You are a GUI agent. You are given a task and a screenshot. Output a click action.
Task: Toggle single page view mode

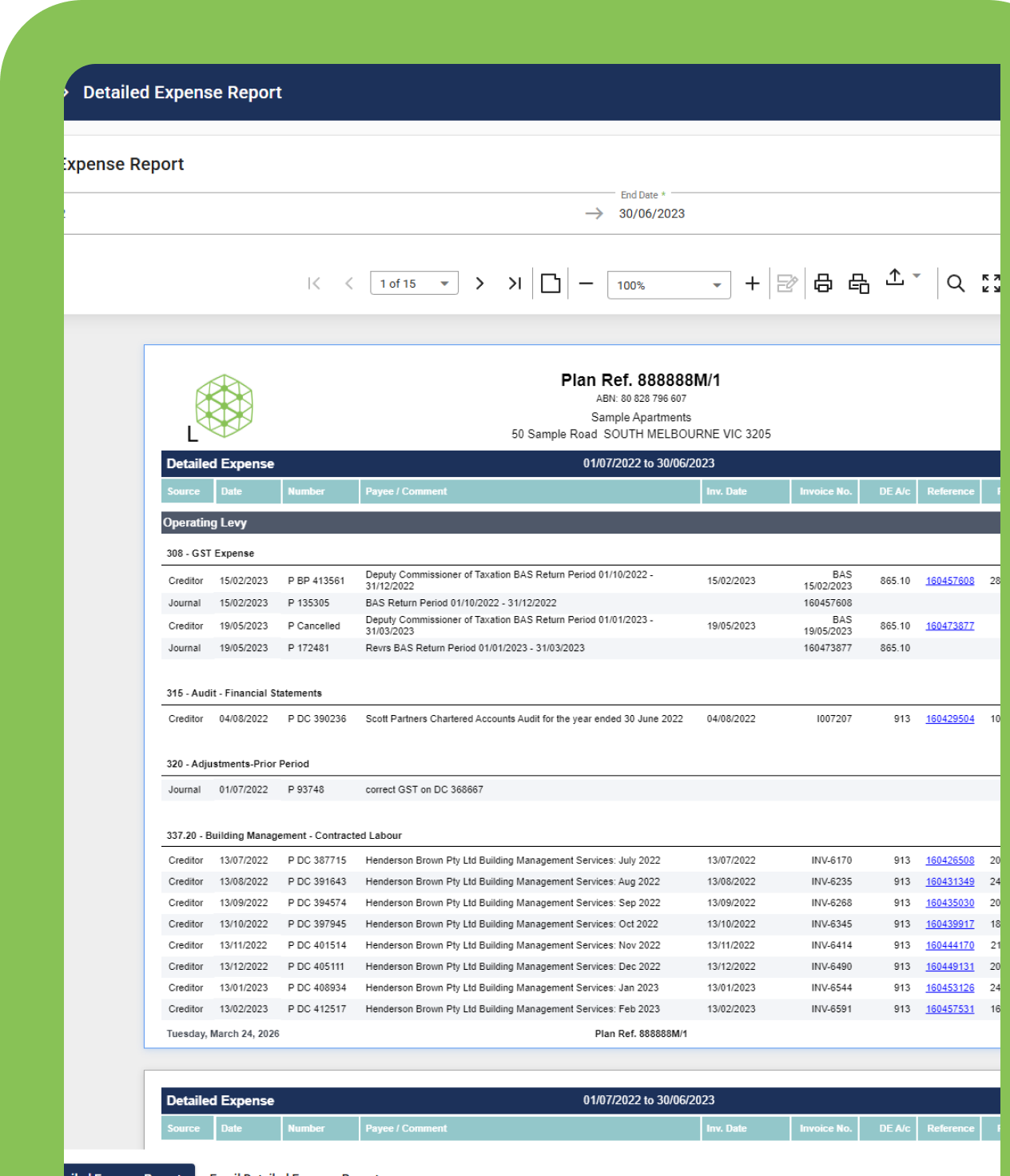coord(551,284)
